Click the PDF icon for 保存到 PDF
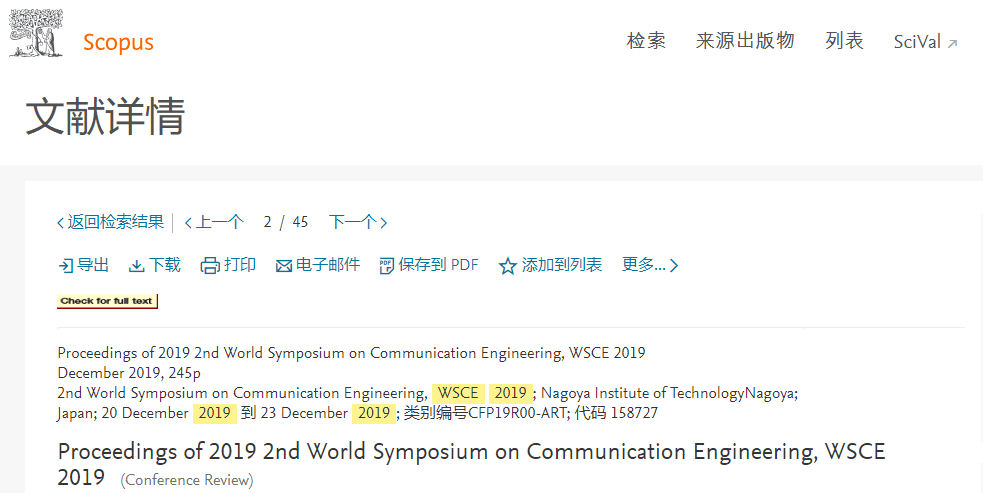 tap(387, 266)
